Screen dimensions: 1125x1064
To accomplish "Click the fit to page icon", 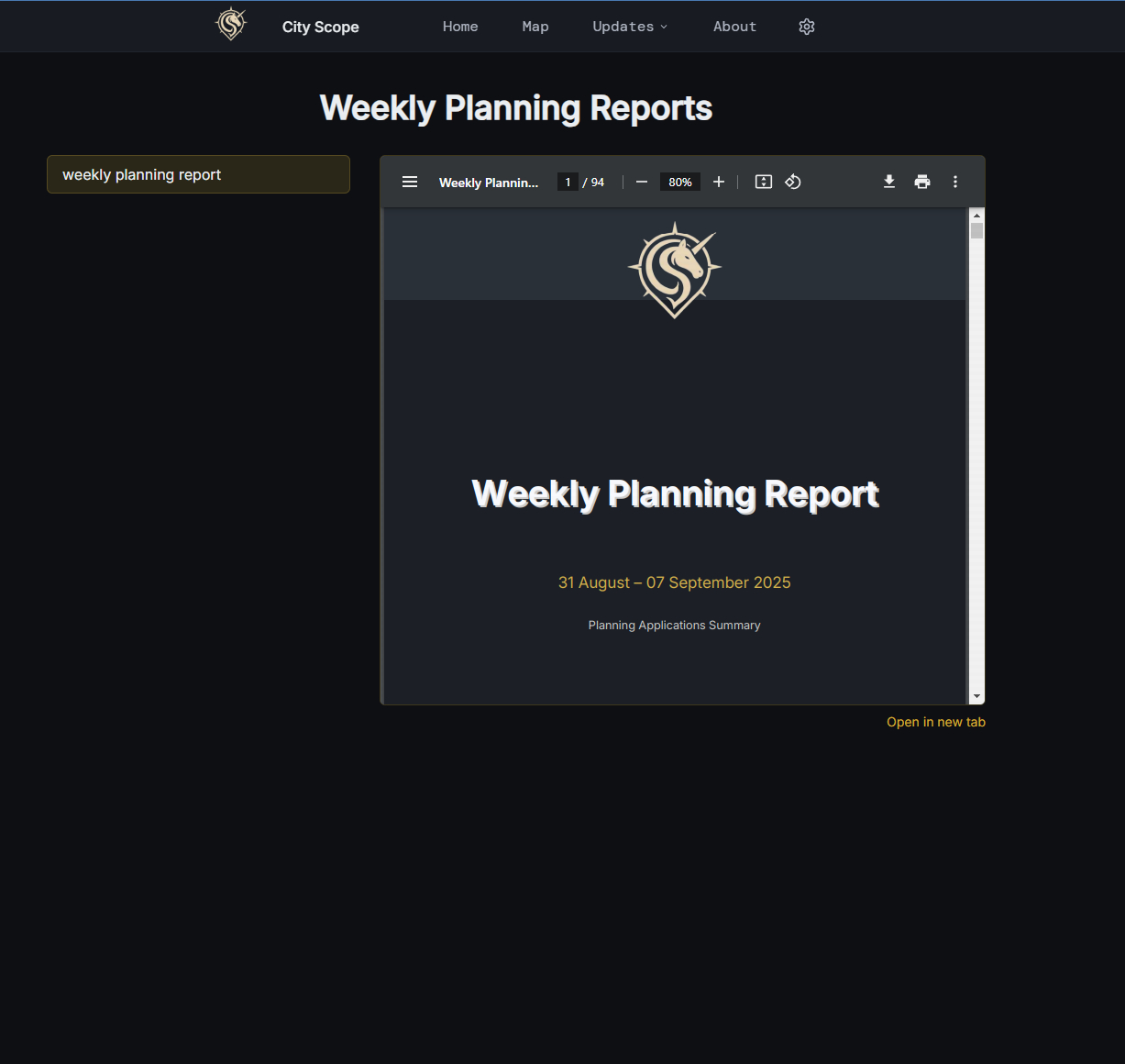I will point(763,182).
